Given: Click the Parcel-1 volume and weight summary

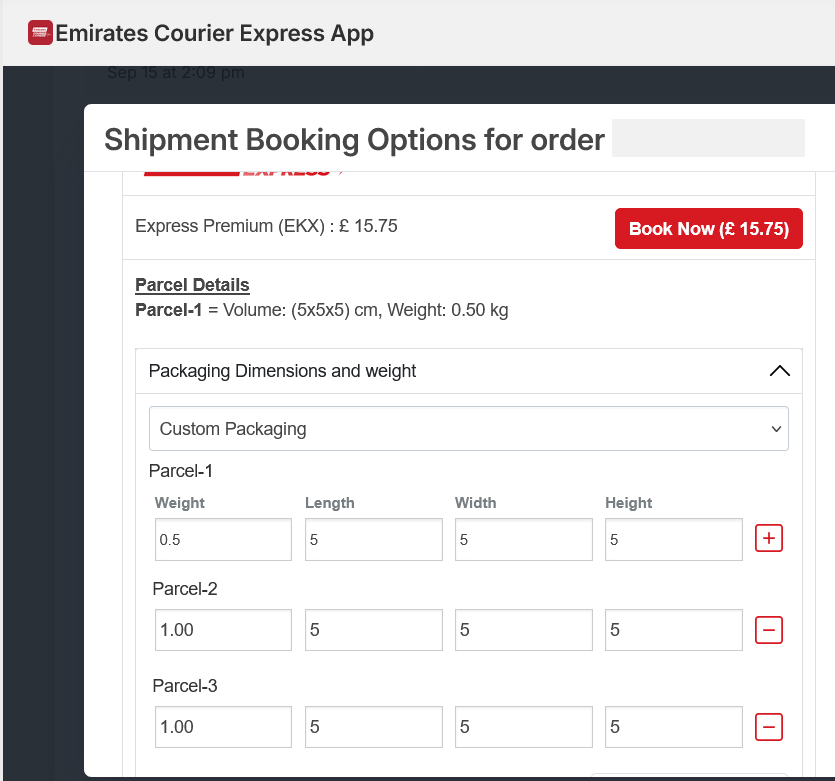Looking at the screenshot, I should (322, 310).
